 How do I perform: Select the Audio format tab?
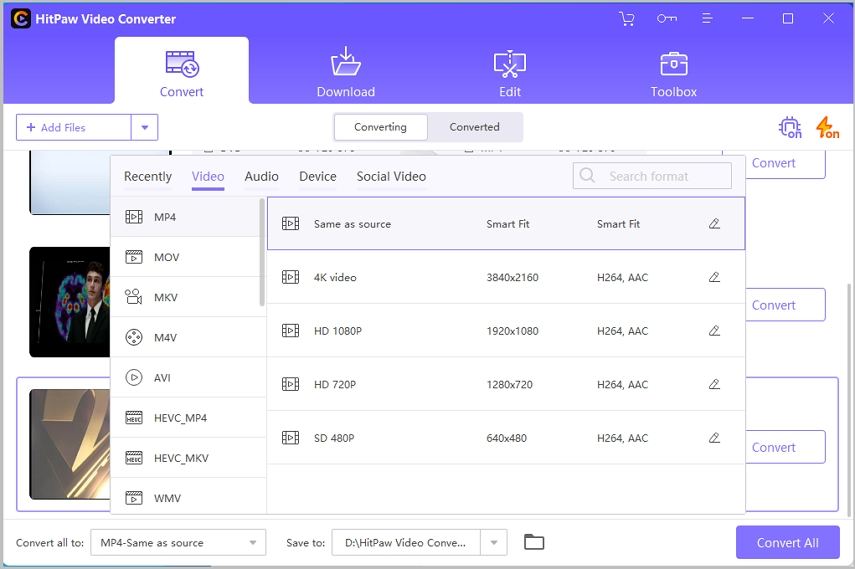coord(262,177)
